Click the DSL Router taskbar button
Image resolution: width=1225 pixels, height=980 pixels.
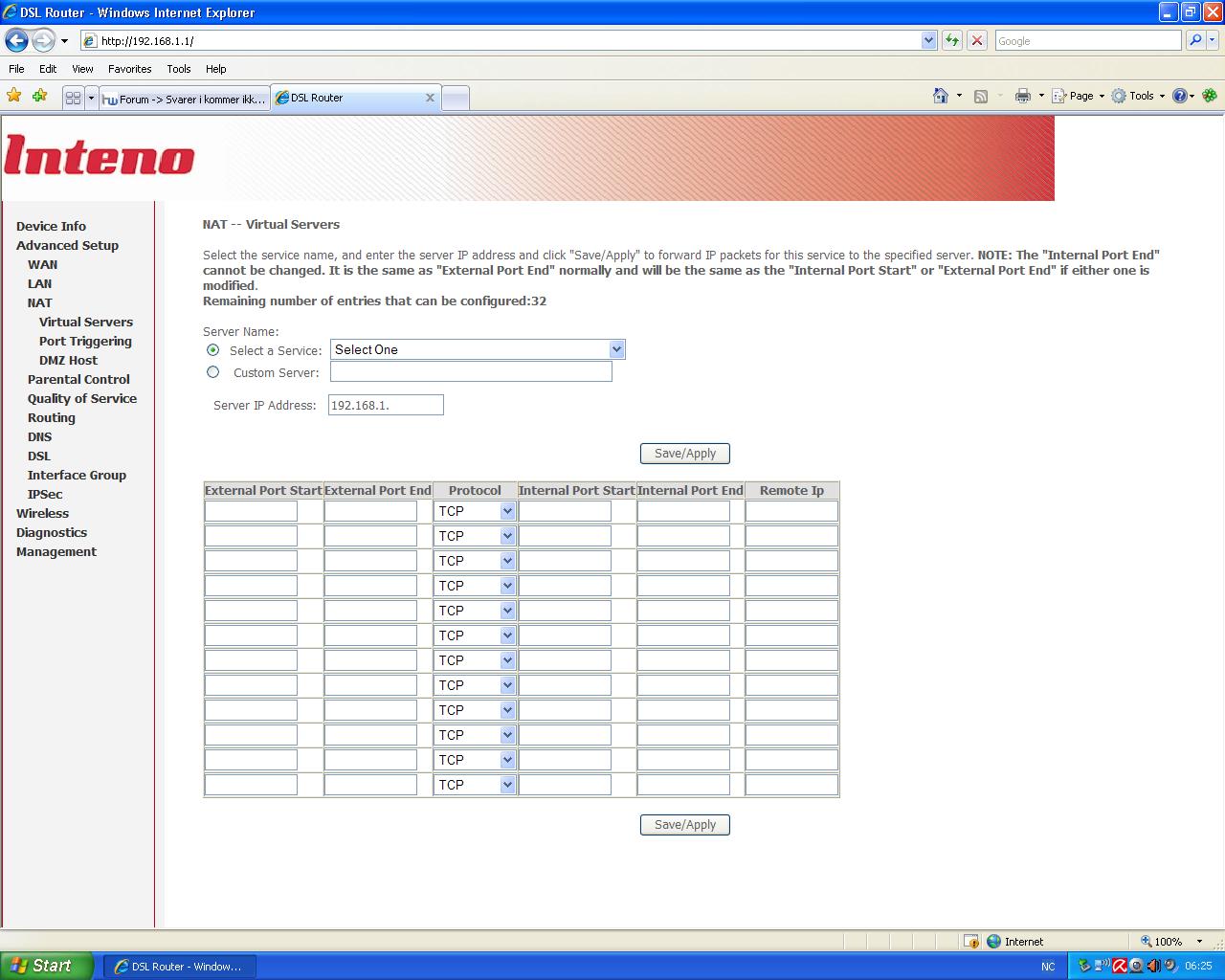[x=178, y=967]
